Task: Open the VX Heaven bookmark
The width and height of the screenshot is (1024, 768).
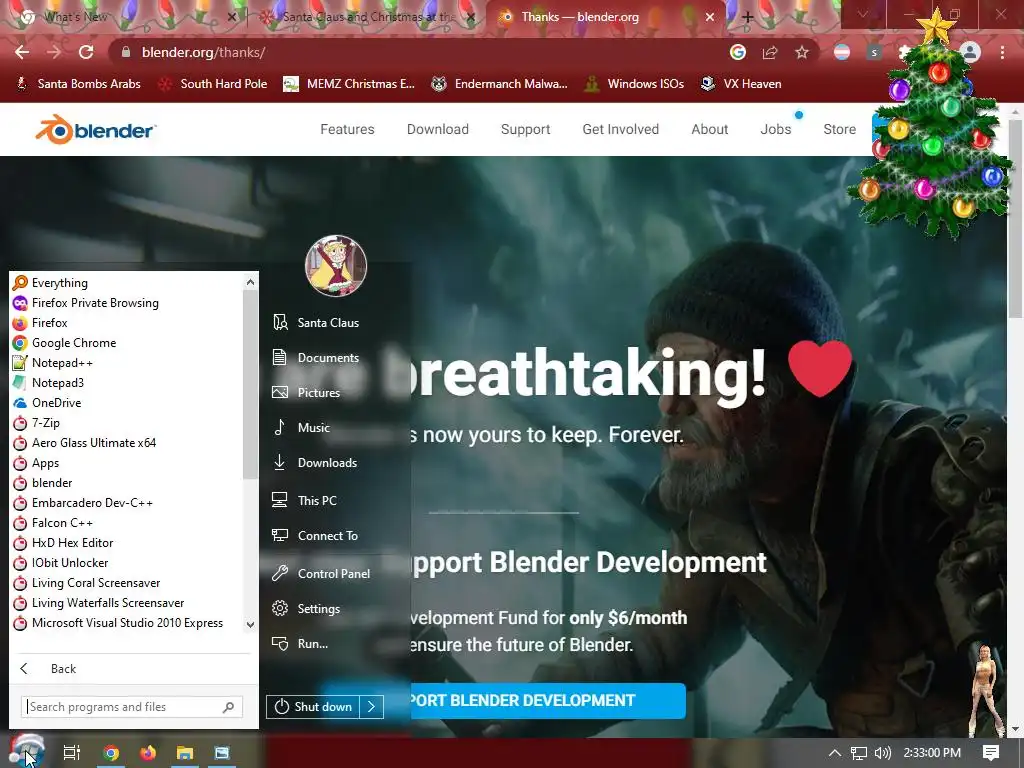Action: (741, 84)
